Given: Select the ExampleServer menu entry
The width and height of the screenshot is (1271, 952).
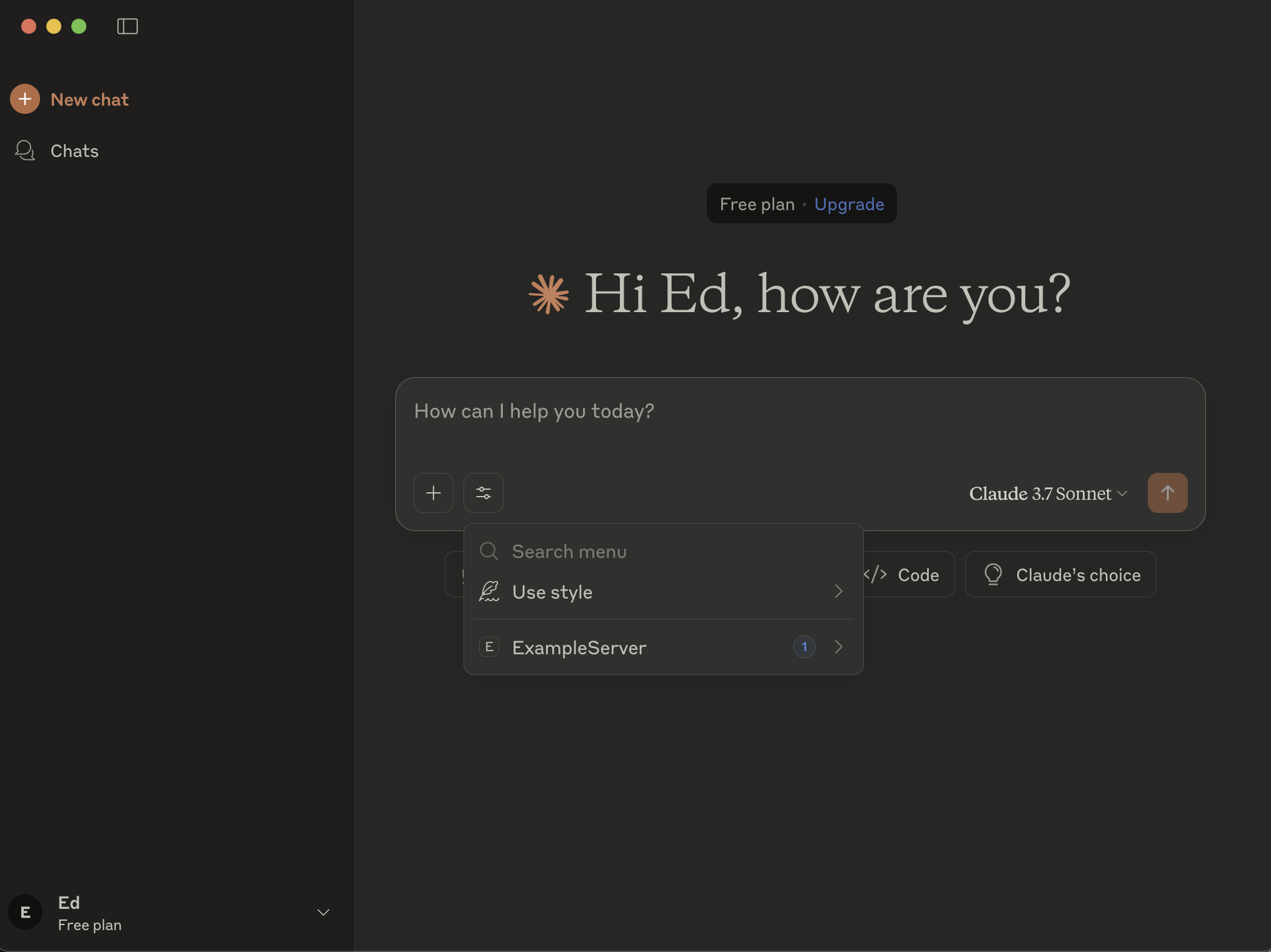Looking at the screenshot, I should (579, 647).
